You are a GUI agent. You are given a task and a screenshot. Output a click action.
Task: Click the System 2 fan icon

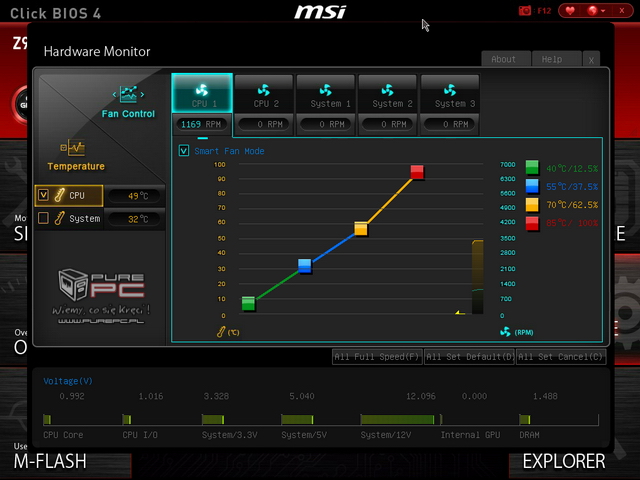[387, 89]
